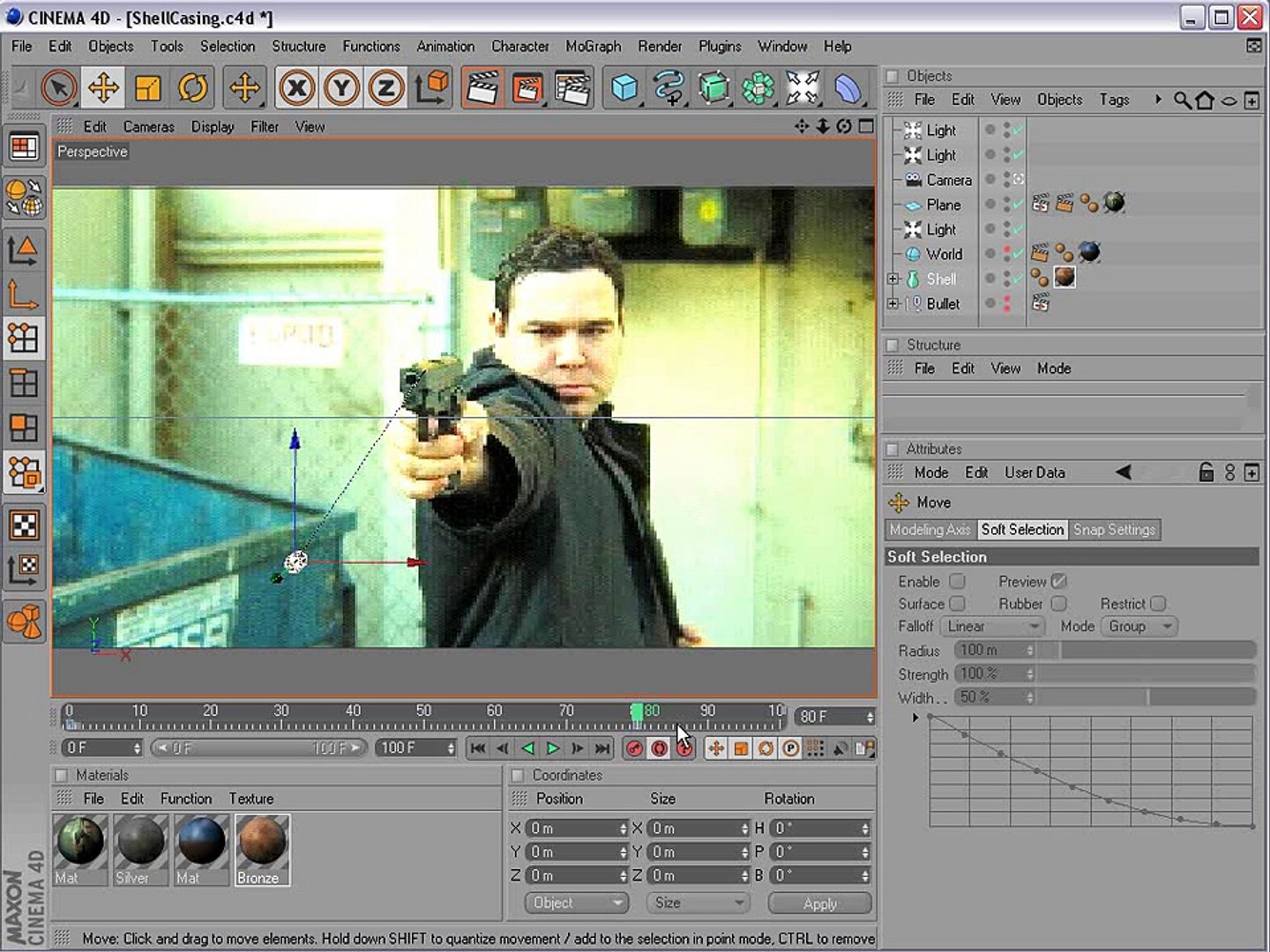Add a Cube primitive object

click(624, 88)
